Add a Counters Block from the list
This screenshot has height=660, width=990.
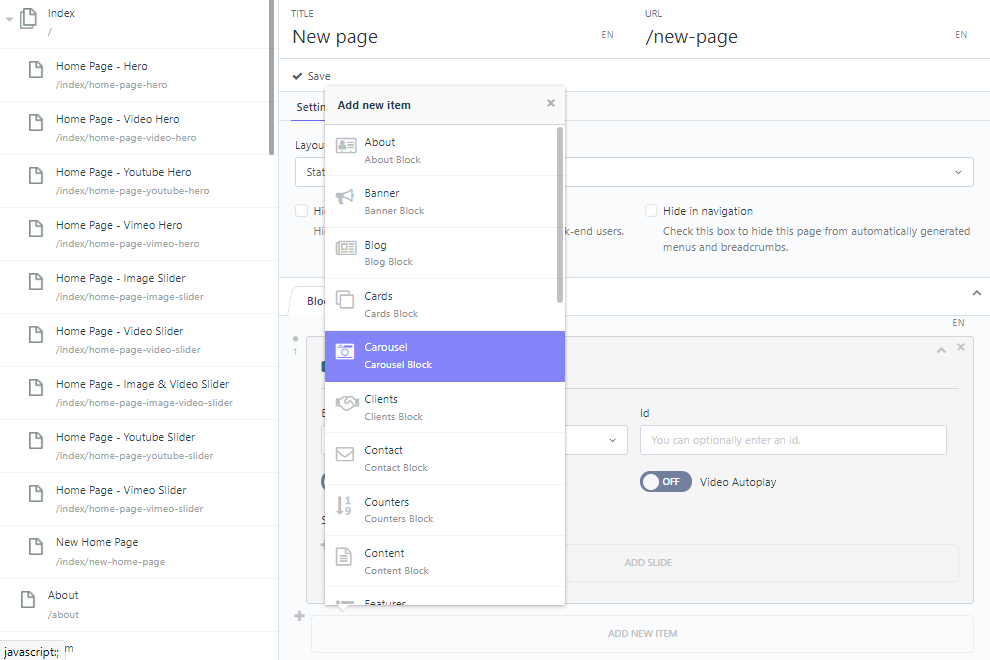point(444,510)
